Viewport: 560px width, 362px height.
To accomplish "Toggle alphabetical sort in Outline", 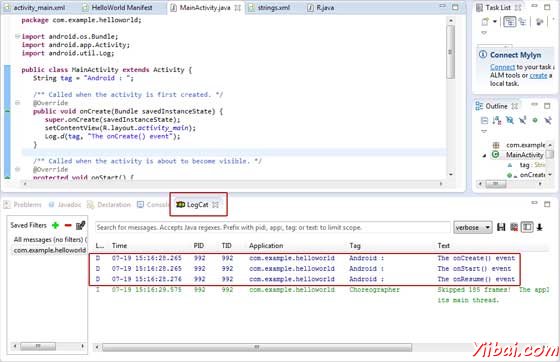I will click(497, 120).
